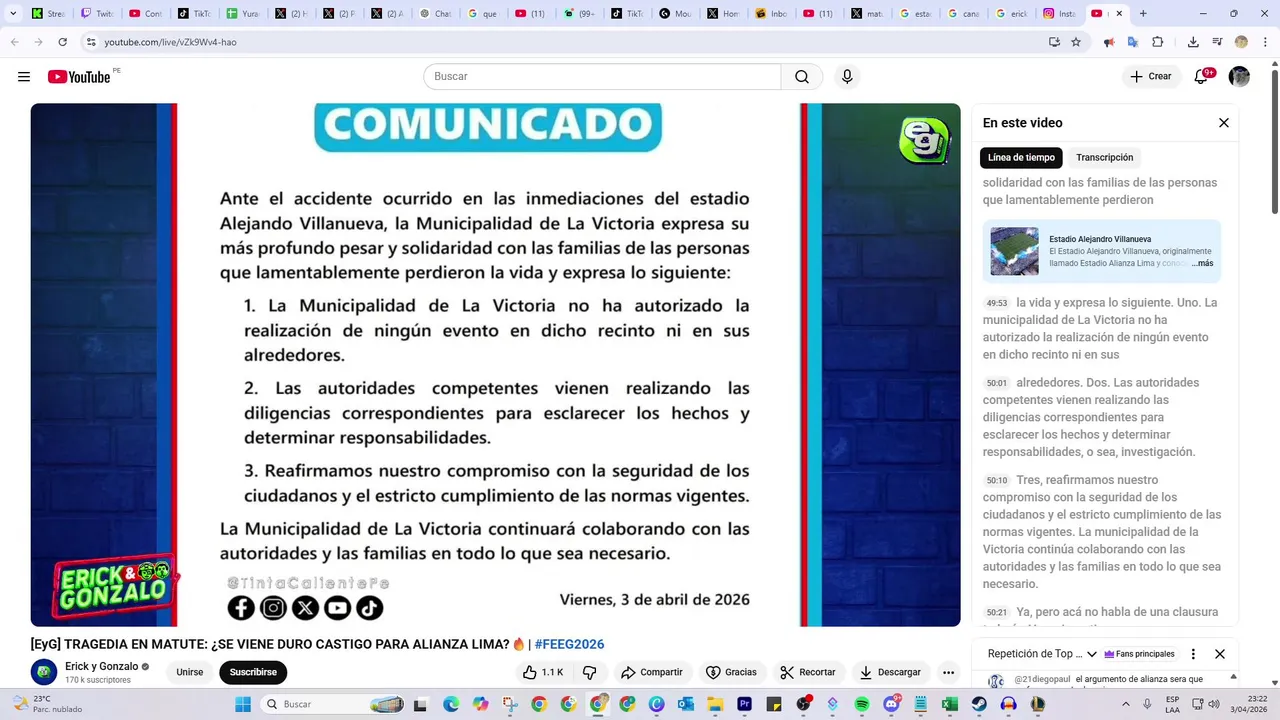Open YouTube notifications bell
Screen dimensions: 1280x720
[x=1201, y=77]
